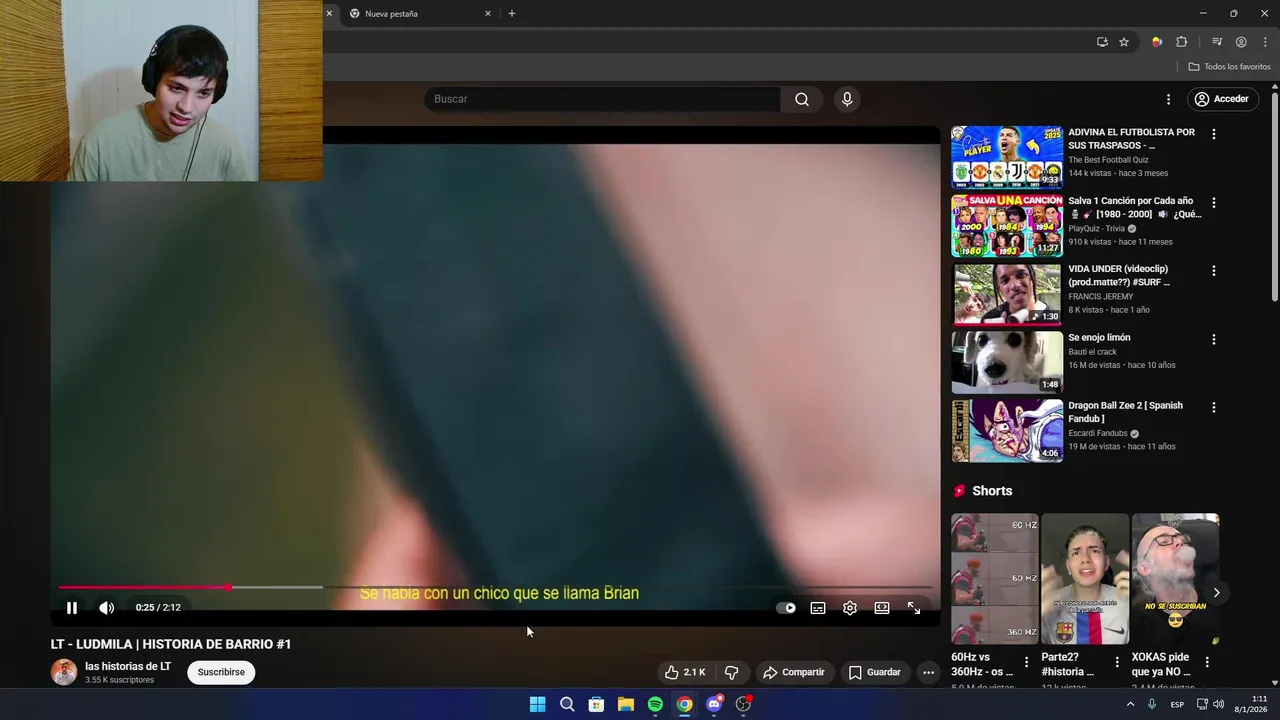Open Chrome three-dot menu
The width and height of the screenshot is (1280, 720).
[1265, 42]
